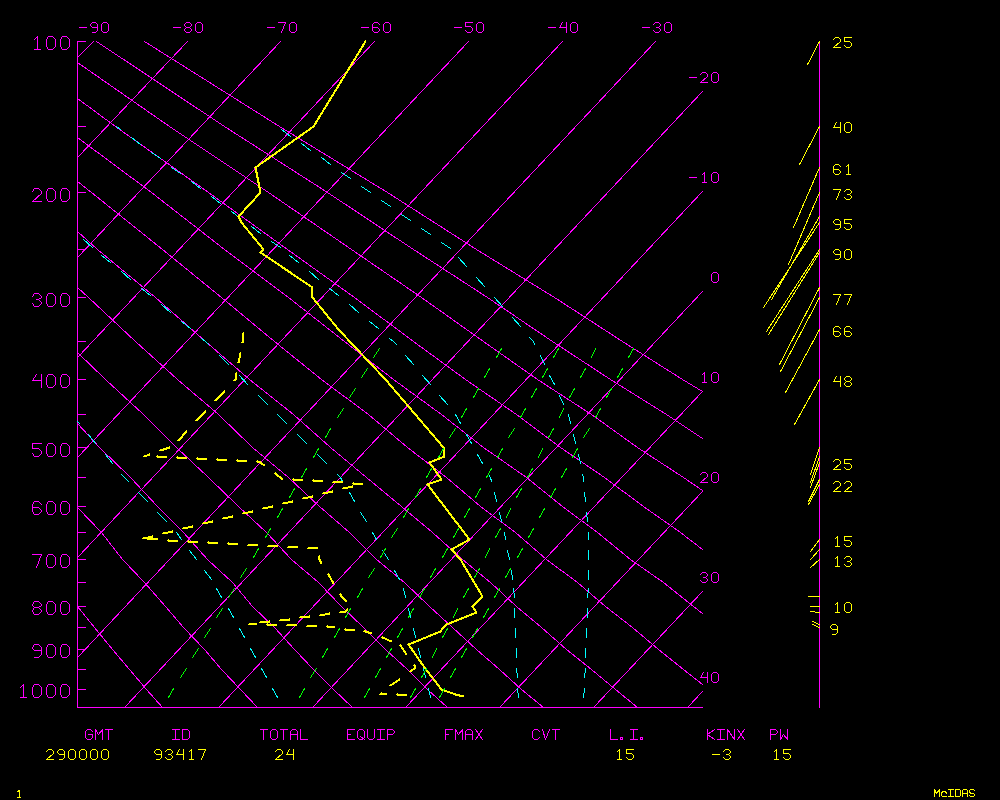Select the 100 pressure level label

[x=51, y=44]
